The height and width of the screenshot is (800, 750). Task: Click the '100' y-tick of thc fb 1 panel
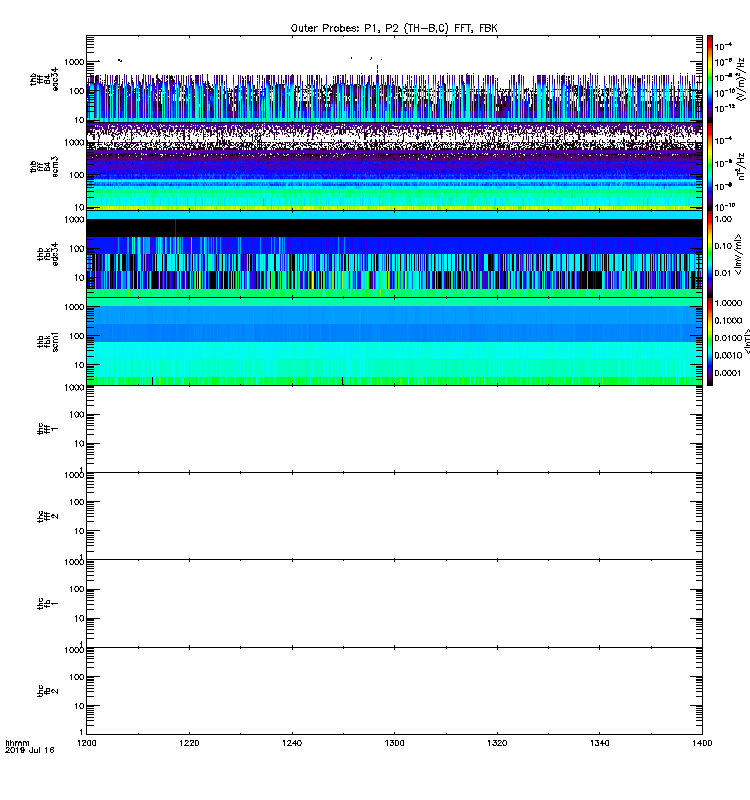tap(77, 589)
